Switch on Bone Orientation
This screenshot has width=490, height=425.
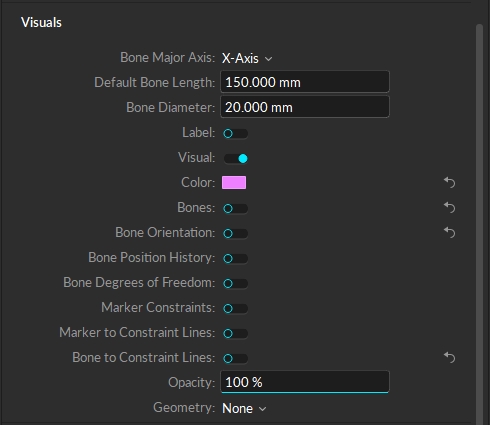(x=235, y=233)
